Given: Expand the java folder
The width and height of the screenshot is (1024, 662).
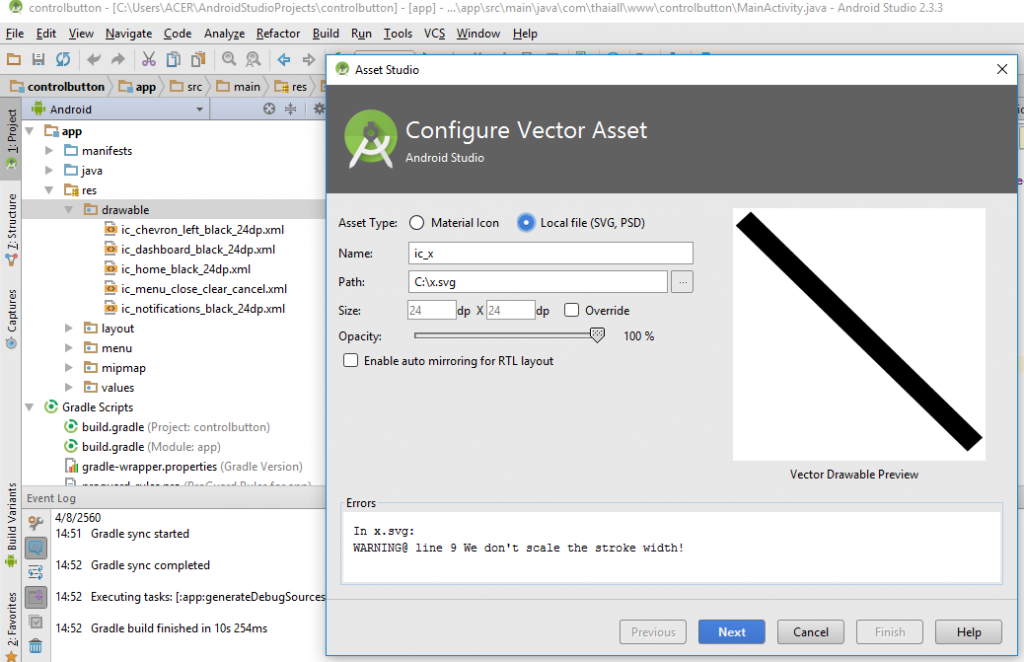Looking at the screenshot, I should (x=49, y=170).
